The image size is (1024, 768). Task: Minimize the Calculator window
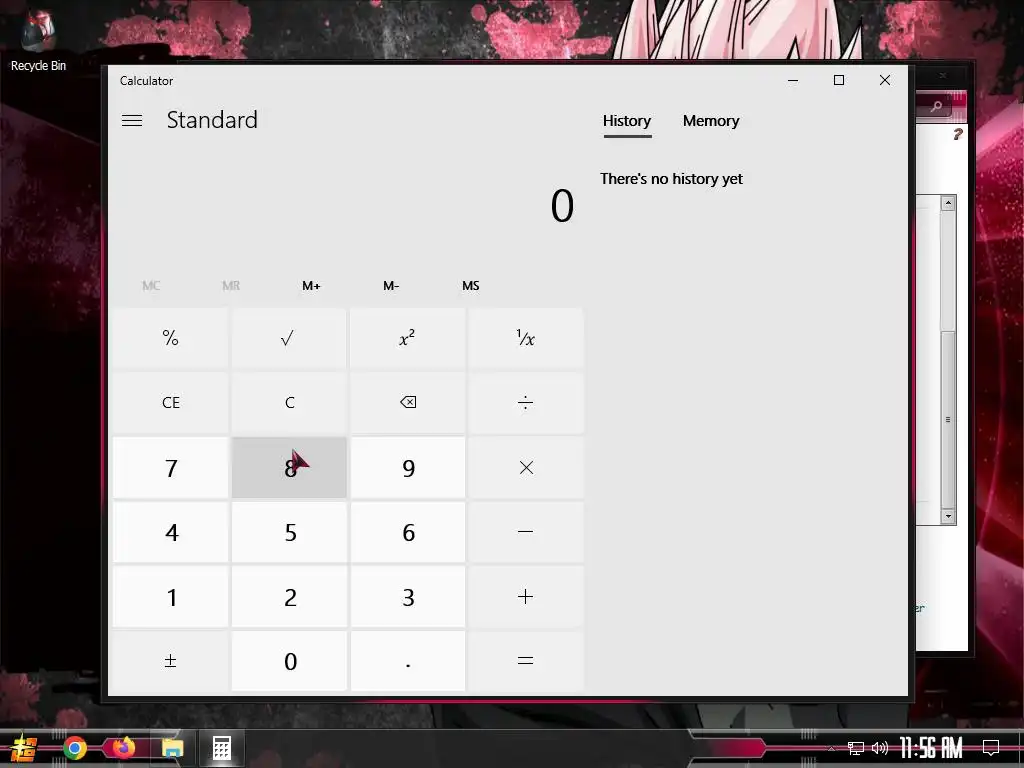(x=793, y=80)
